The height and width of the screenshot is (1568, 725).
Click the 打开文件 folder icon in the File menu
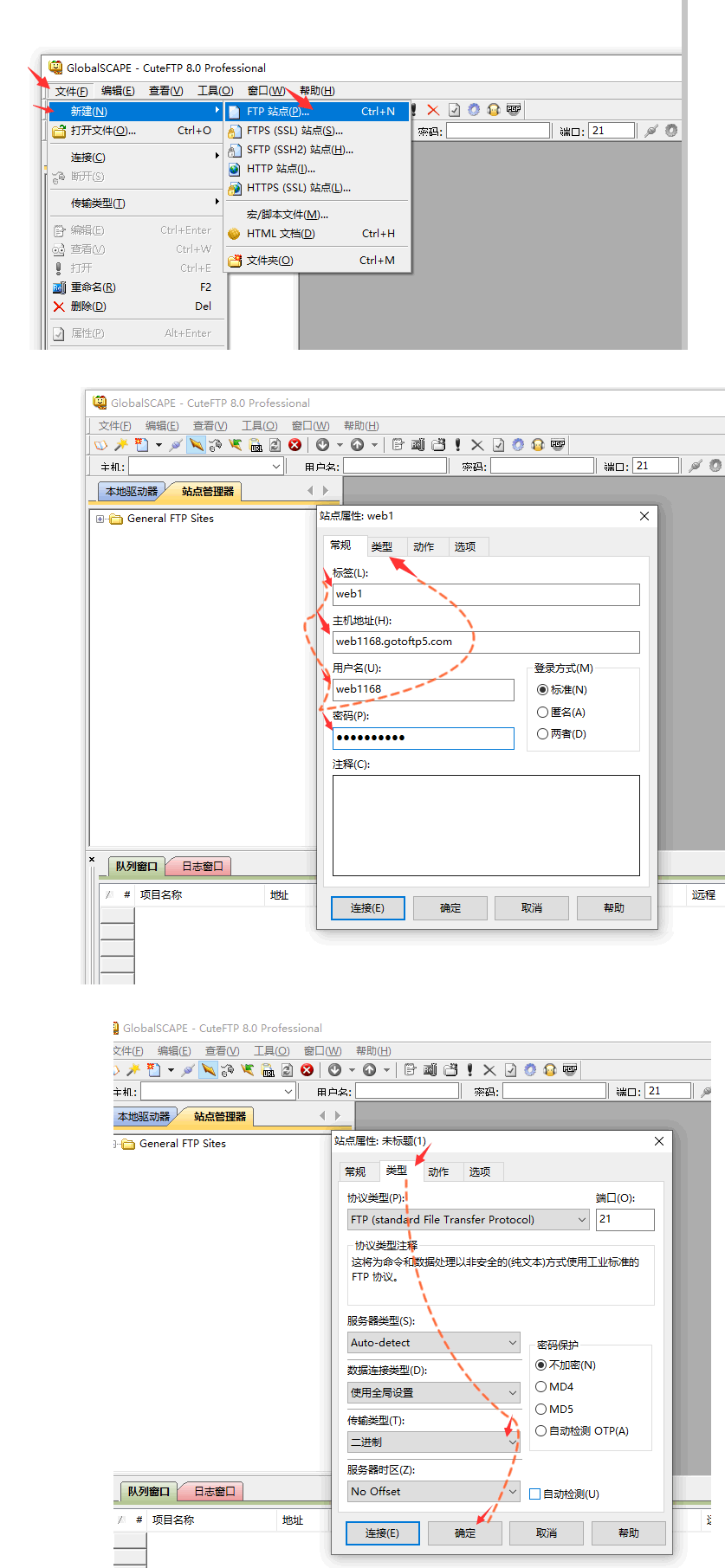point(59,132)
